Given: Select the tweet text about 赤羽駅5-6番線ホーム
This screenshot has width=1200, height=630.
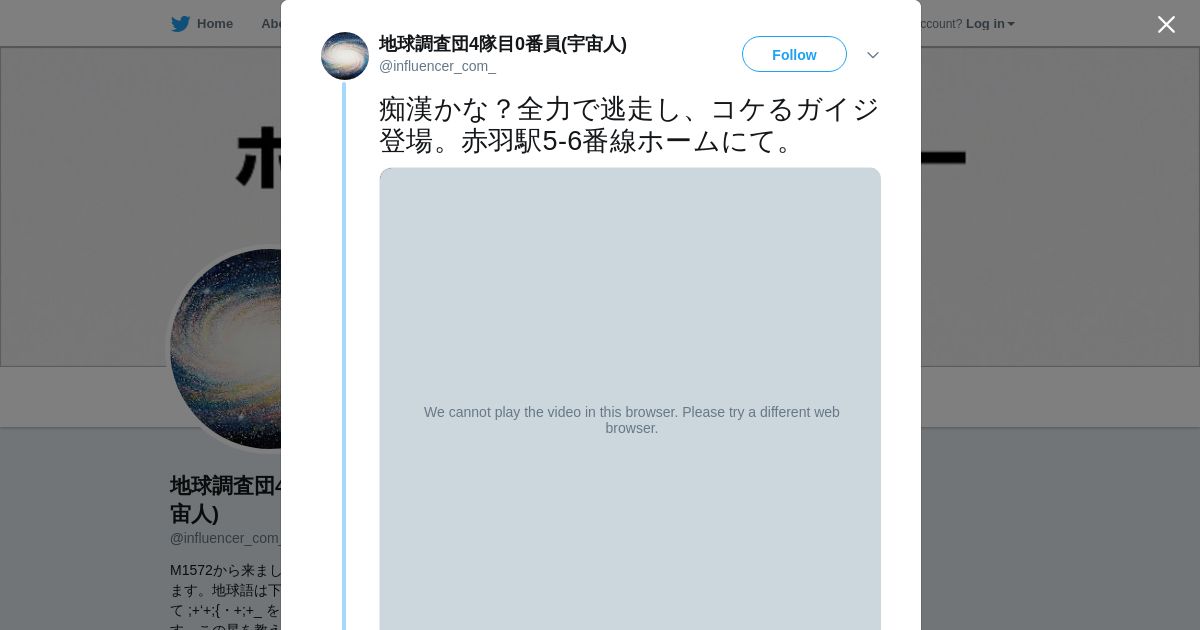Looking at the screenshot, I should pos(629,125).
